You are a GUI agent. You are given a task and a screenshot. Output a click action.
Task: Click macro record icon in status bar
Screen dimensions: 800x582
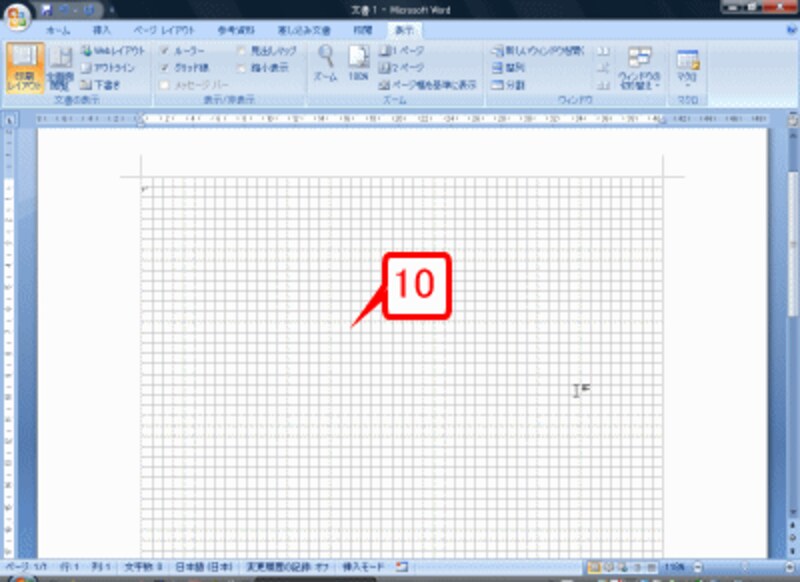click(402, 567)
